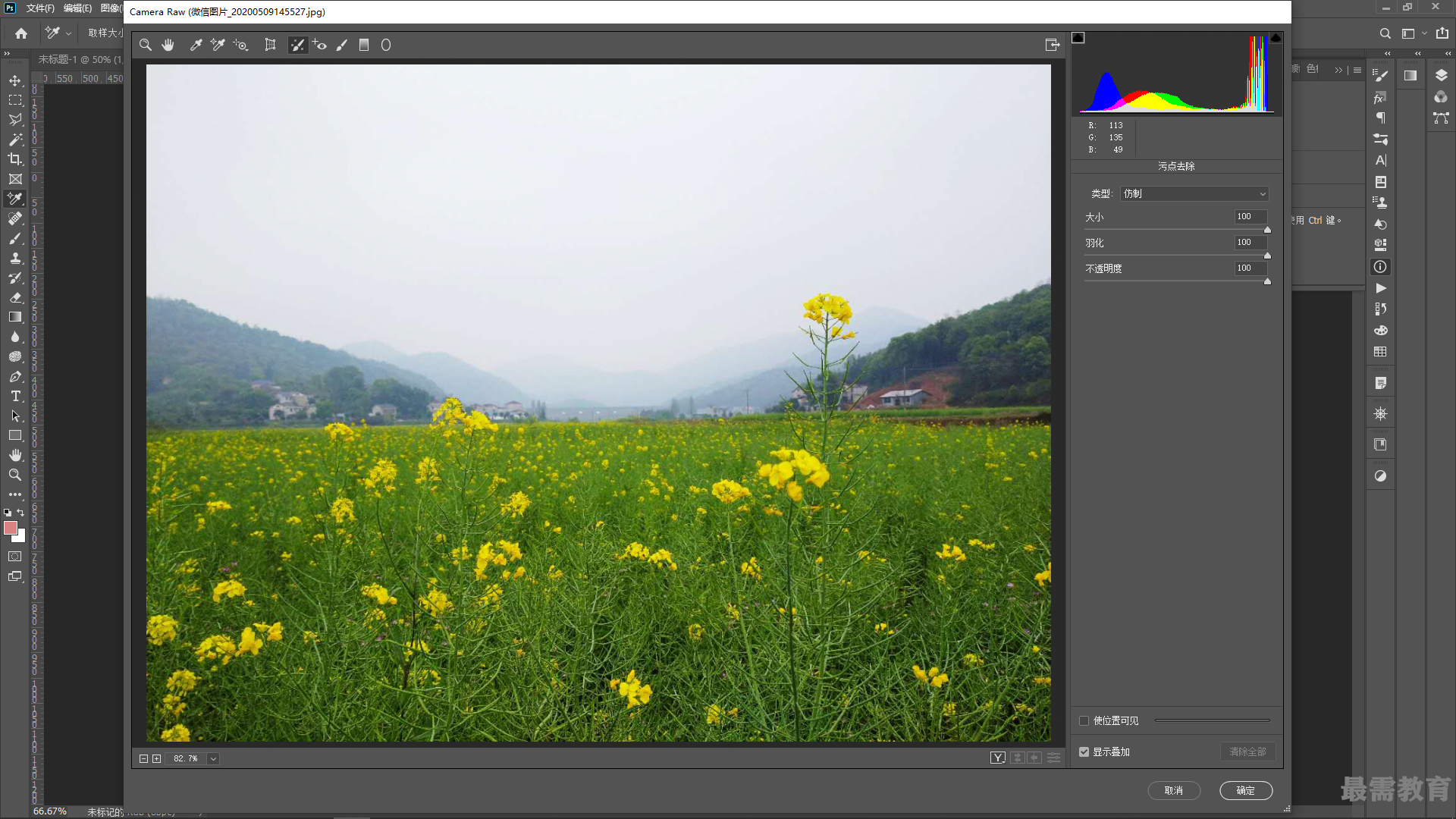Open the Paths panel icon
Image resolution: width=1456 pixels, height=819 pixels.
[1442, 118]
